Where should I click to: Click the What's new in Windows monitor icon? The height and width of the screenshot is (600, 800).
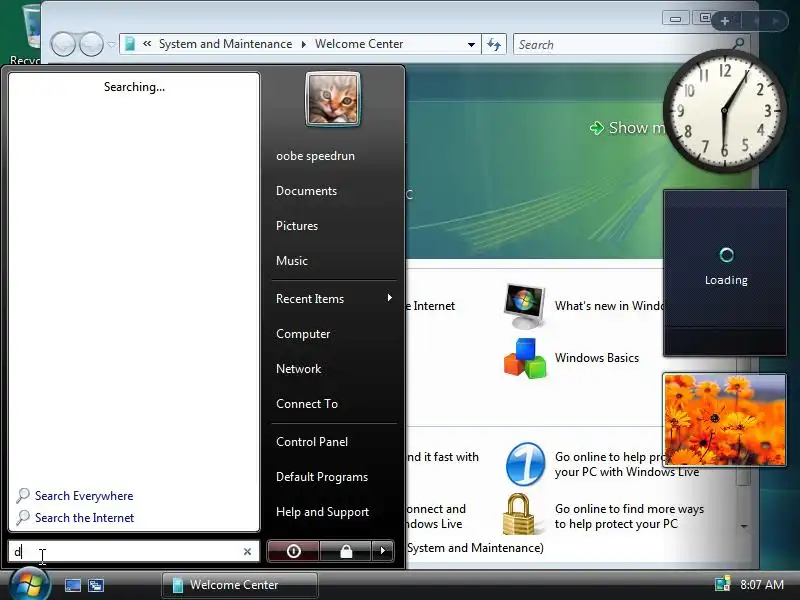(x=524, y=305)
